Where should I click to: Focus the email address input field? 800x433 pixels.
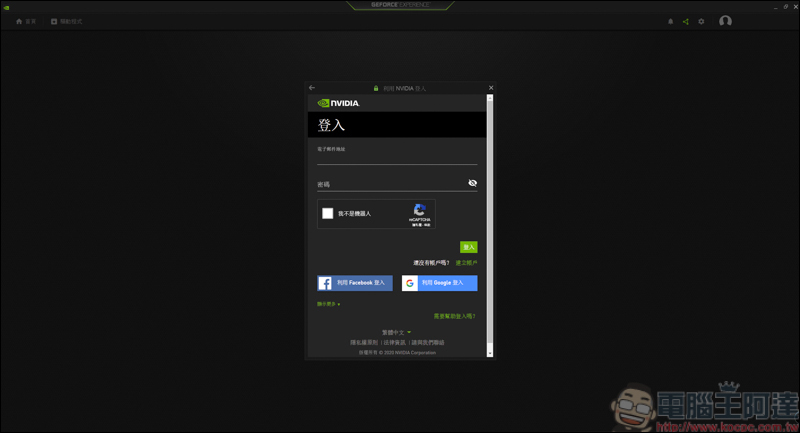click(x=397, y=159)
